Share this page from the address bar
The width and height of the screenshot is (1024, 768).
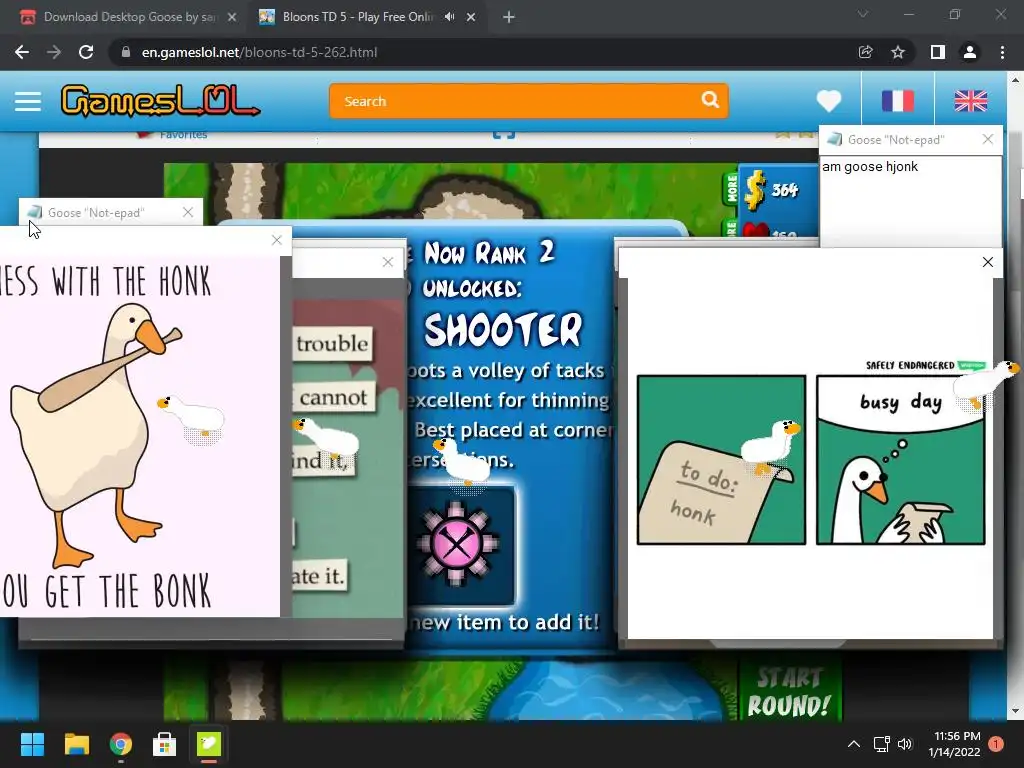click(x=865, y=52)
